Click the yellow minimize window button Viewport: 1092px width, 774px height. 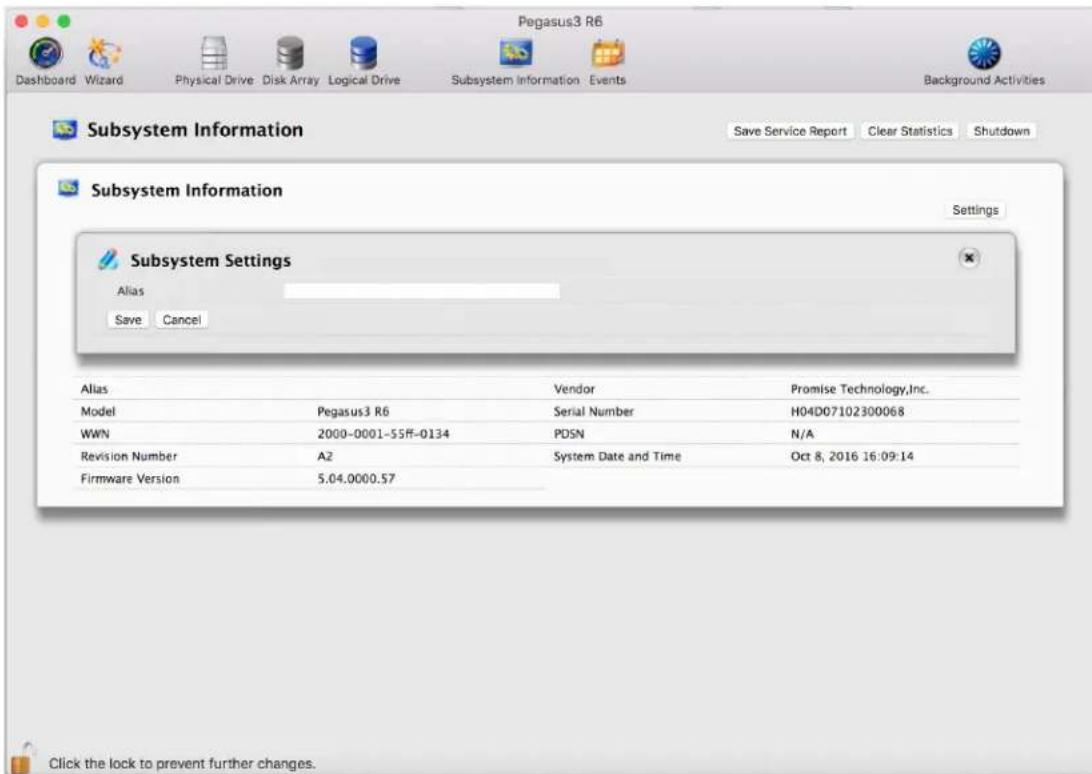pos(42,22)
